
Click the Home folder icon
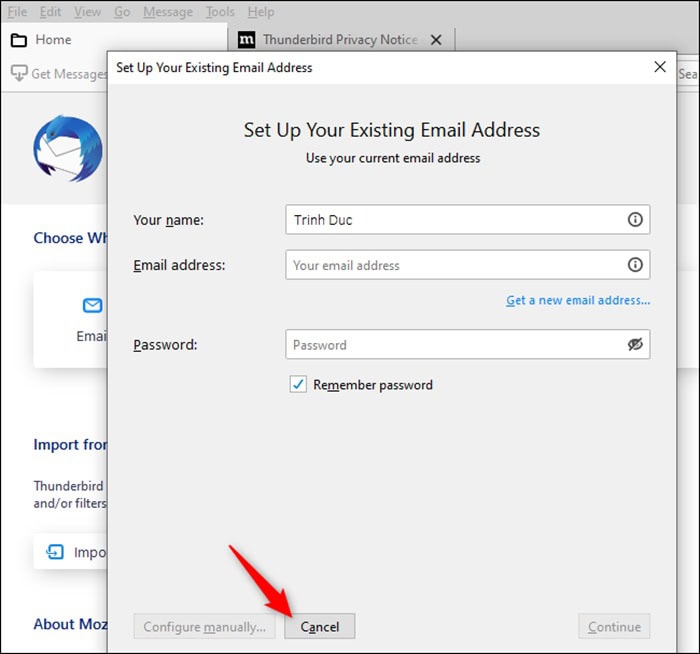click(x=19, y=40)
